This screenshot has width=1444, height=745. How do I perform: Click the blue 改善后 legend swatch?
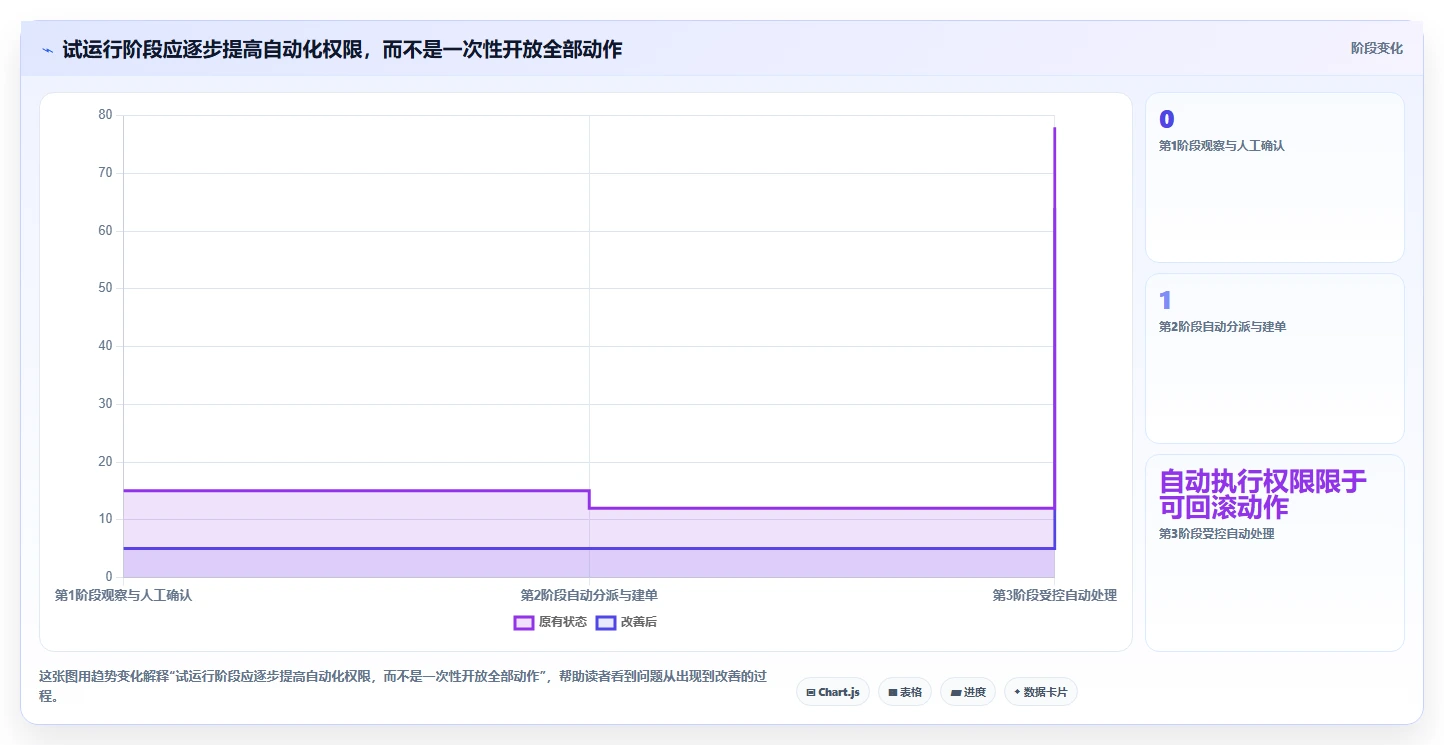pyautogui.click(x=606, y=622)
